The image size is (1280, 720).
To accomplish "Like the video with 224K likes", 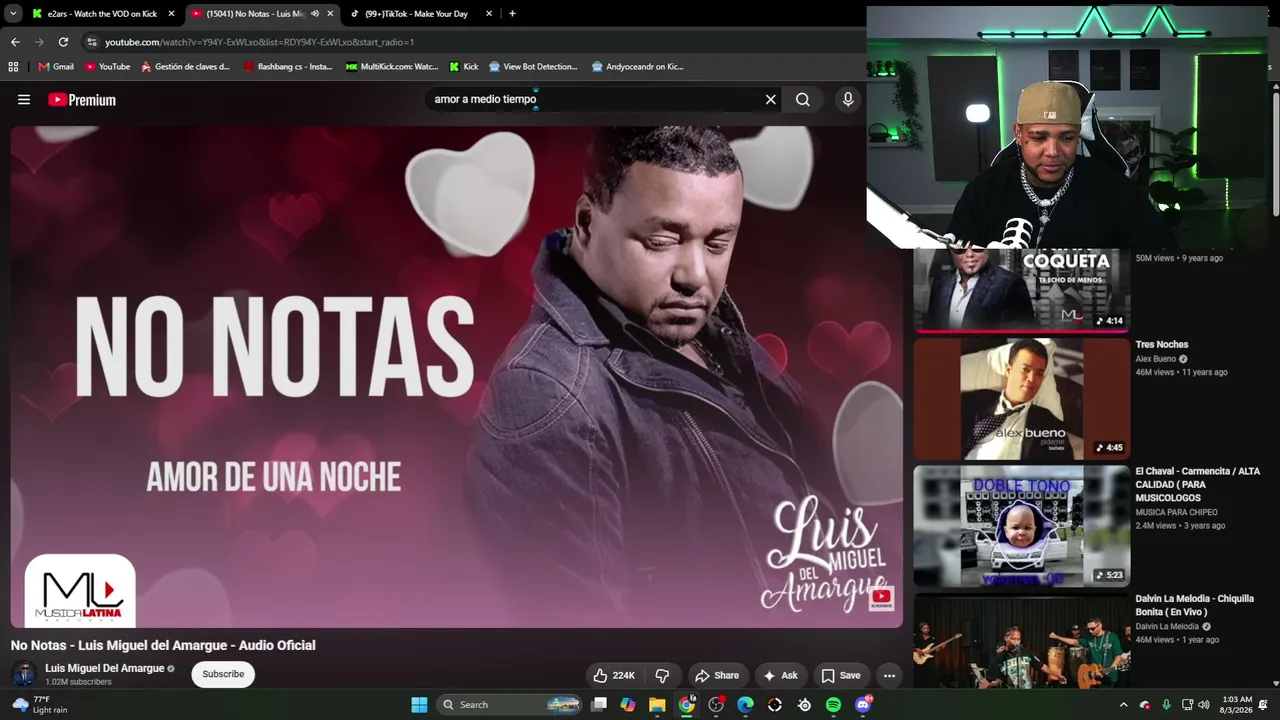I will pyautogui.click(x=613, y=676).
